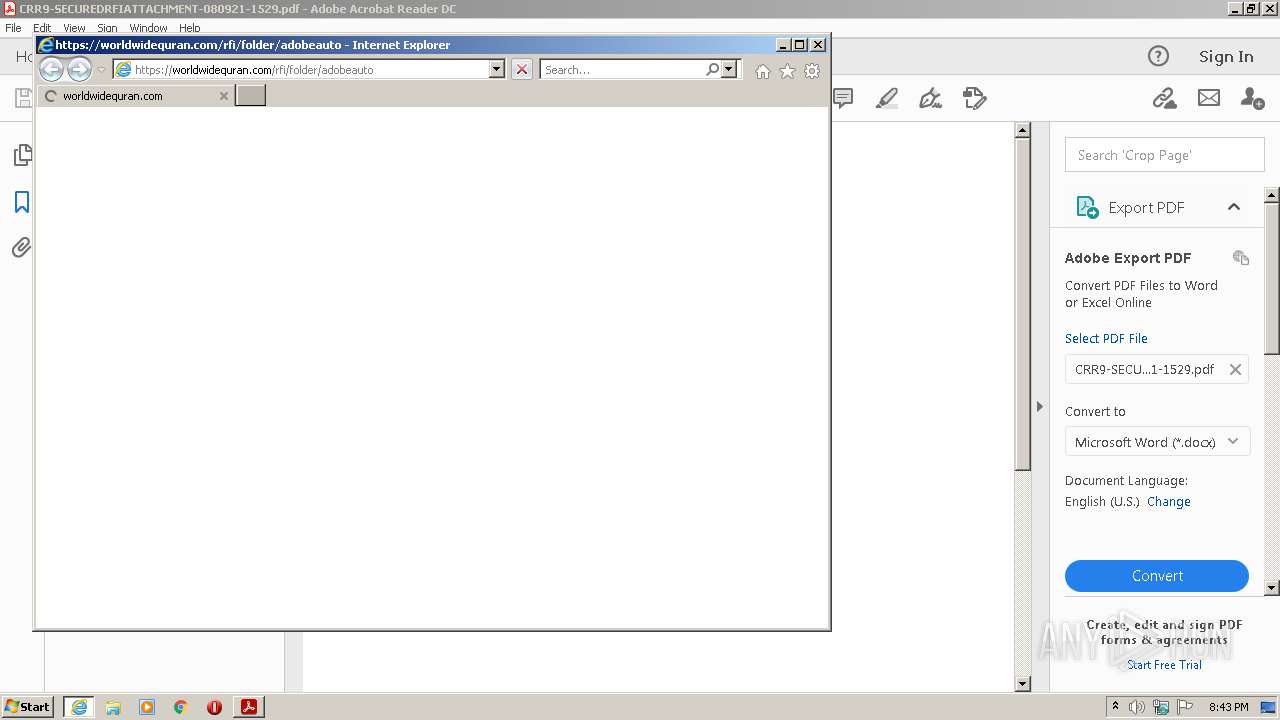
Task: Click the Convert button
Action: (x=1157, y=576)
